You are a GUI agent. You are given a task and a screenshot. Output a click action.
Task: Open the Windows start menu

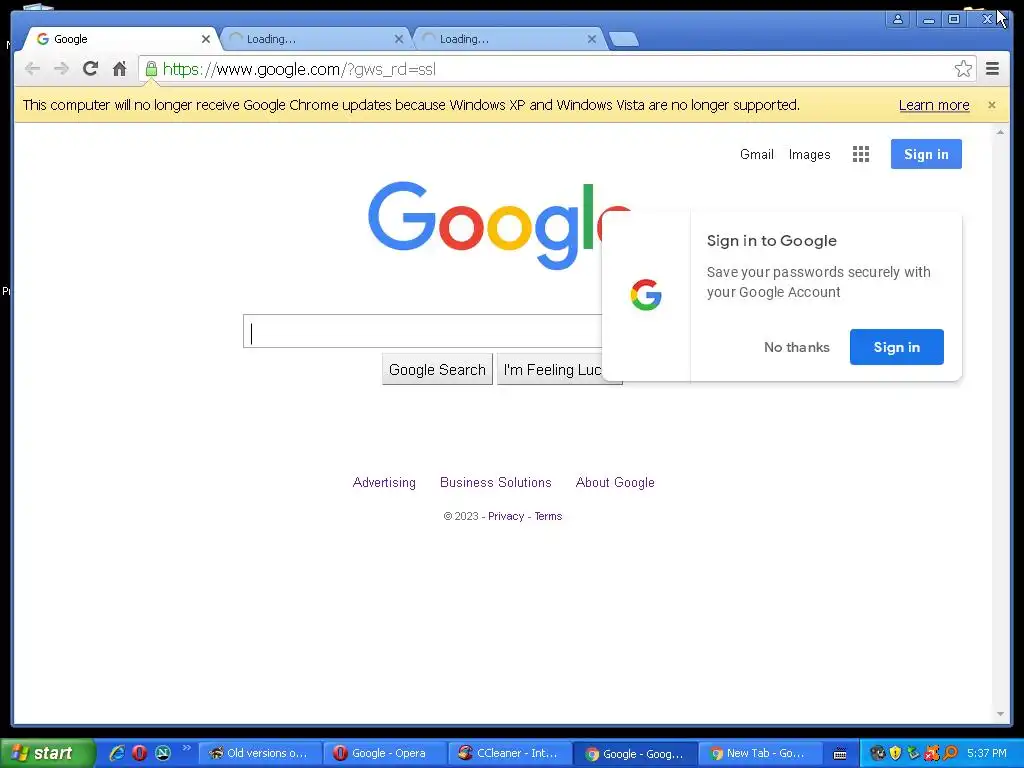(47, 753)
